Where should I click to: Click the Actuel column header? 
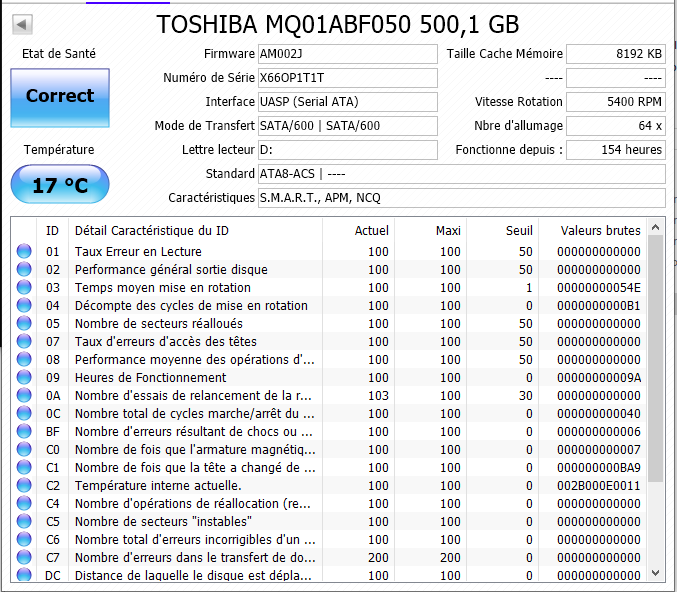pyautogui.click(x=371, y=231)
